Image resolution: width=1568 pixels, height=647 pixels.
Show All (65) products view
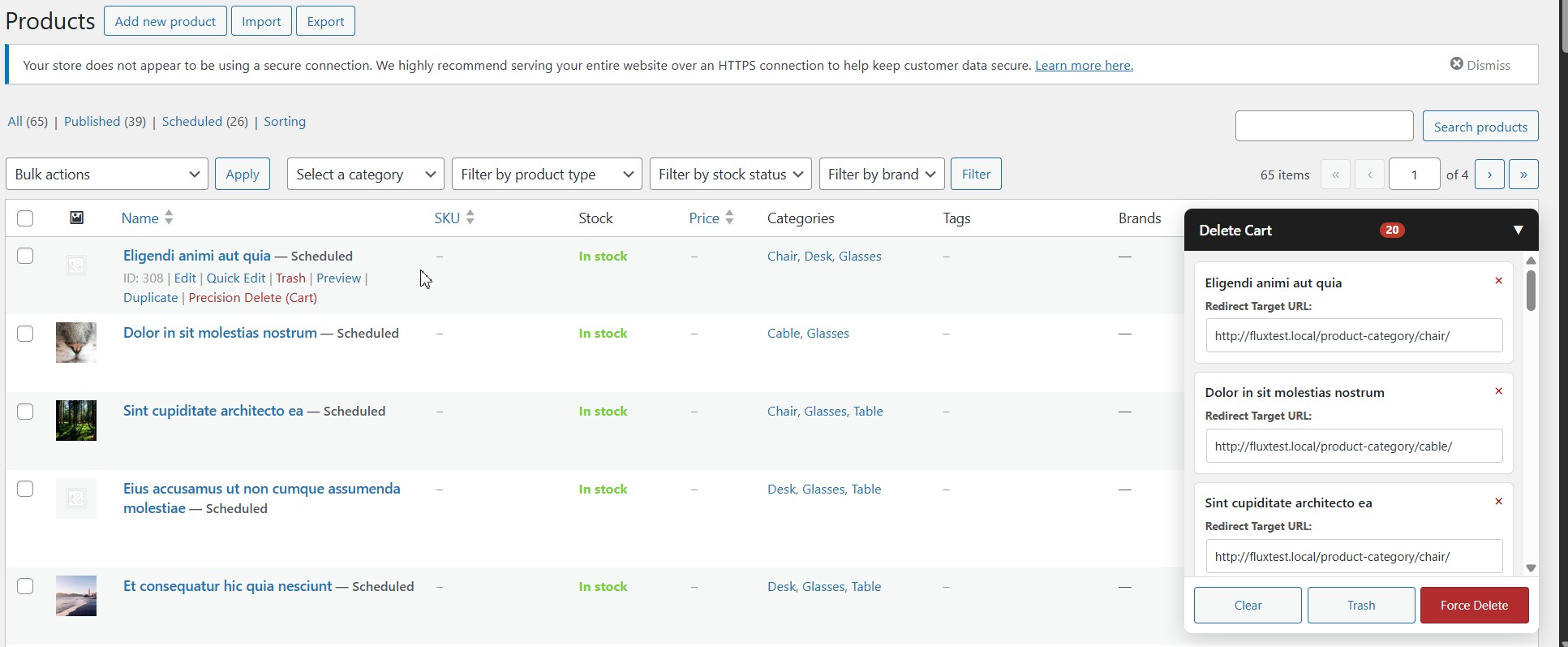coord(28,121)
